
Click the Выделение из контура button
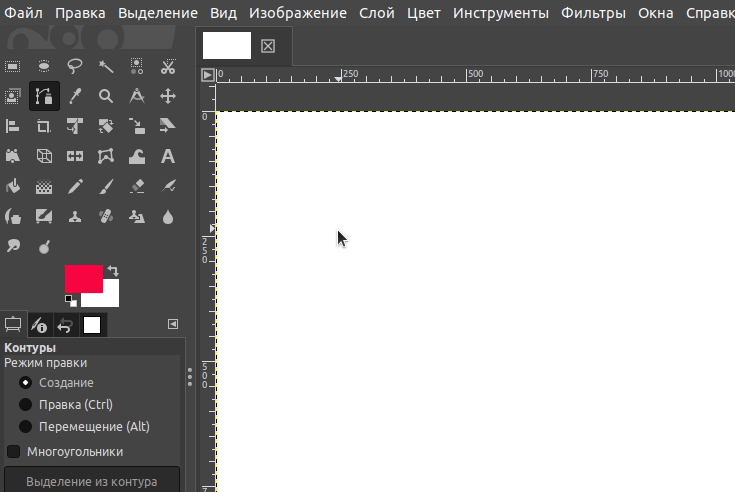click(92, 480)
